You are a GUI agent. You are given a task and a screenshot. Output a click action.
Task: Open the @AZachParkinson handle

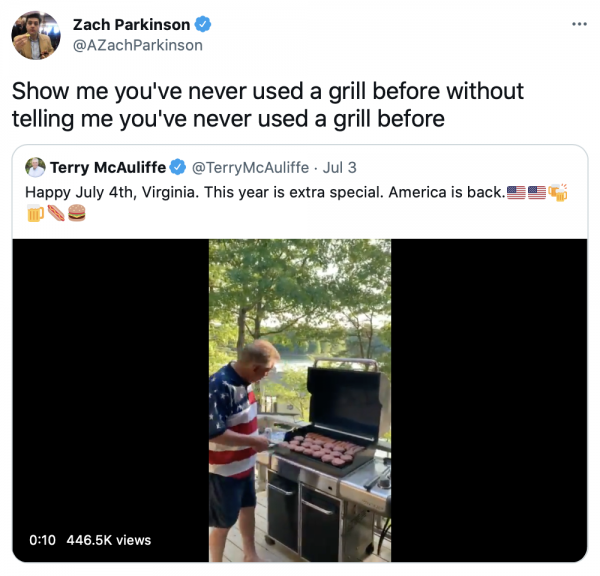click(x=138, y=45)
